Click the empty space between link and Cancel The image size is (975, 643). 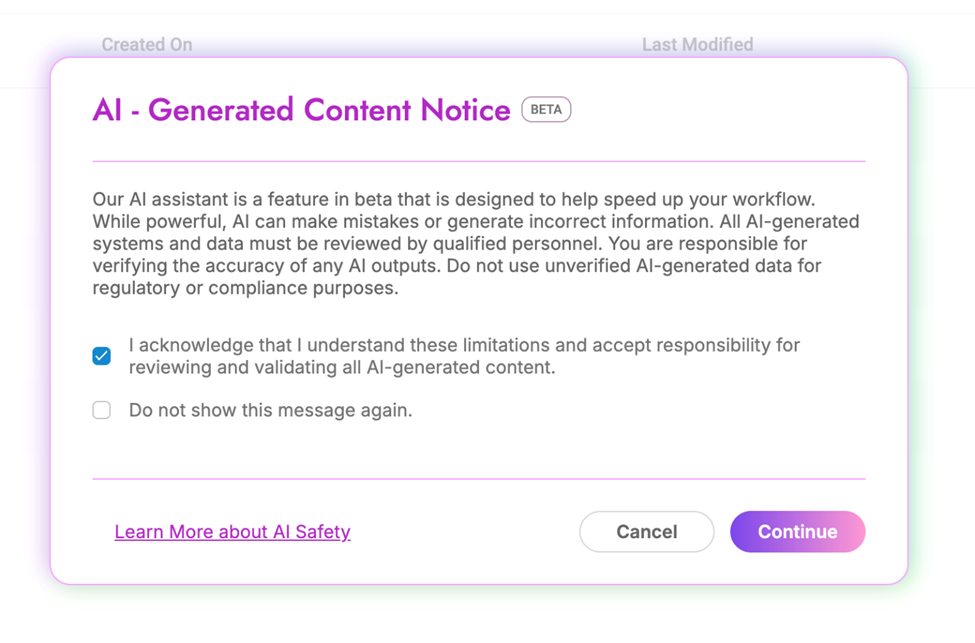pos(465,532)
